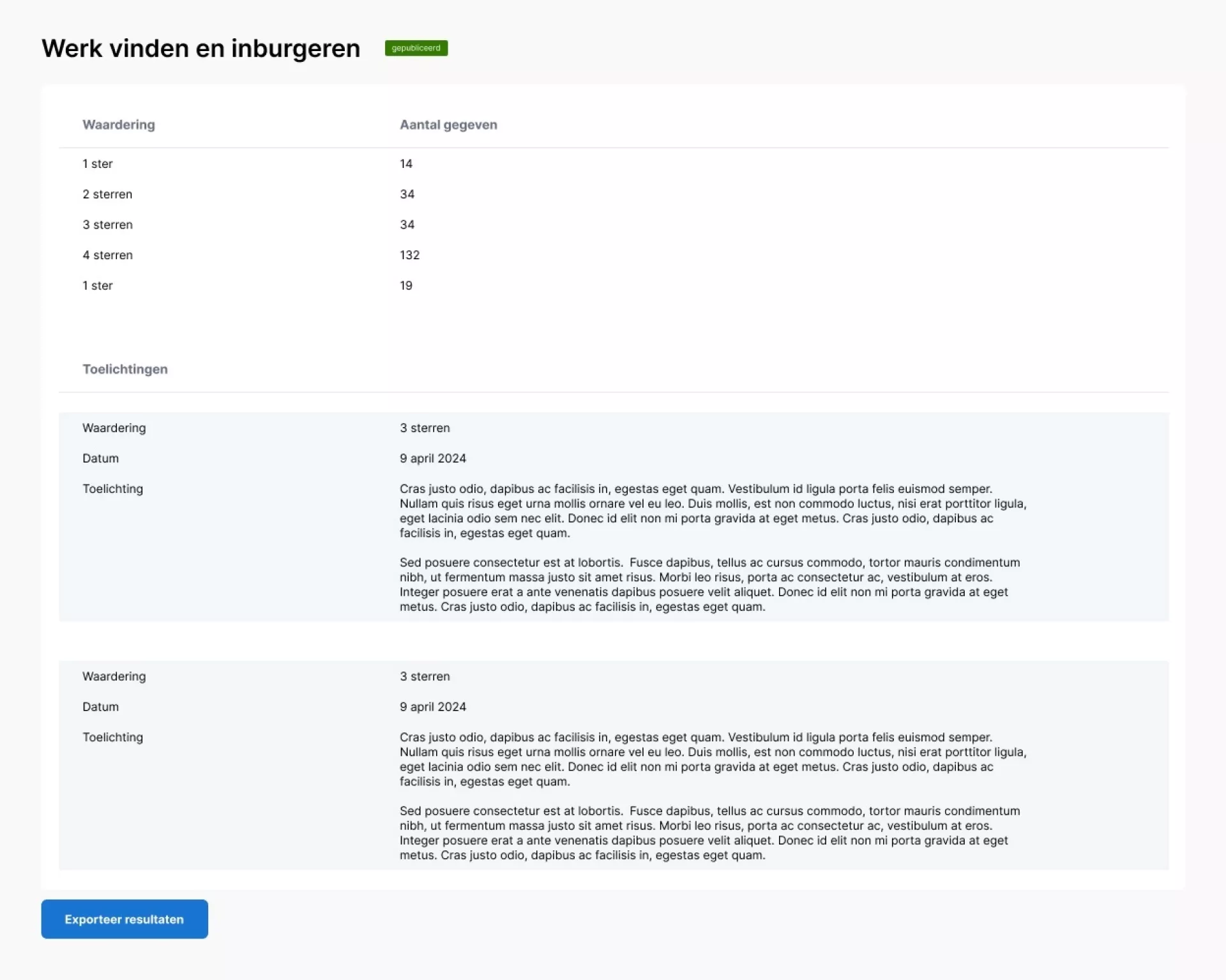Click the Toelichtingen section heading
Screen dimensions: 1226x980
pyautogui.click(x=125, y=369)
